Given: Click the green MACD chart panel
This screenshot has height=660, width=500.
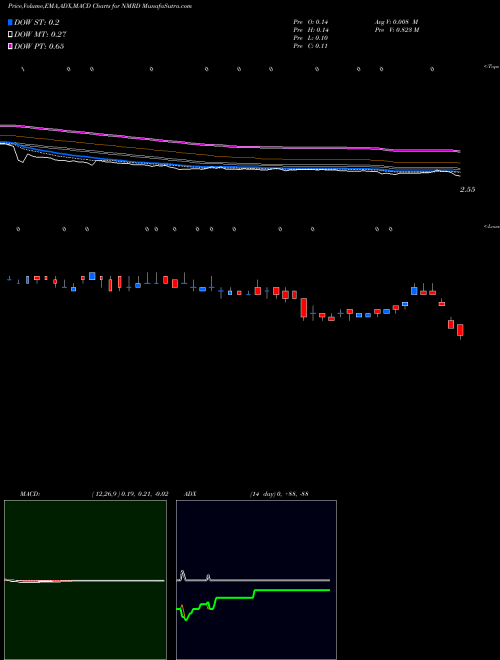Looking at the screenshot, I should pos(85,580).
